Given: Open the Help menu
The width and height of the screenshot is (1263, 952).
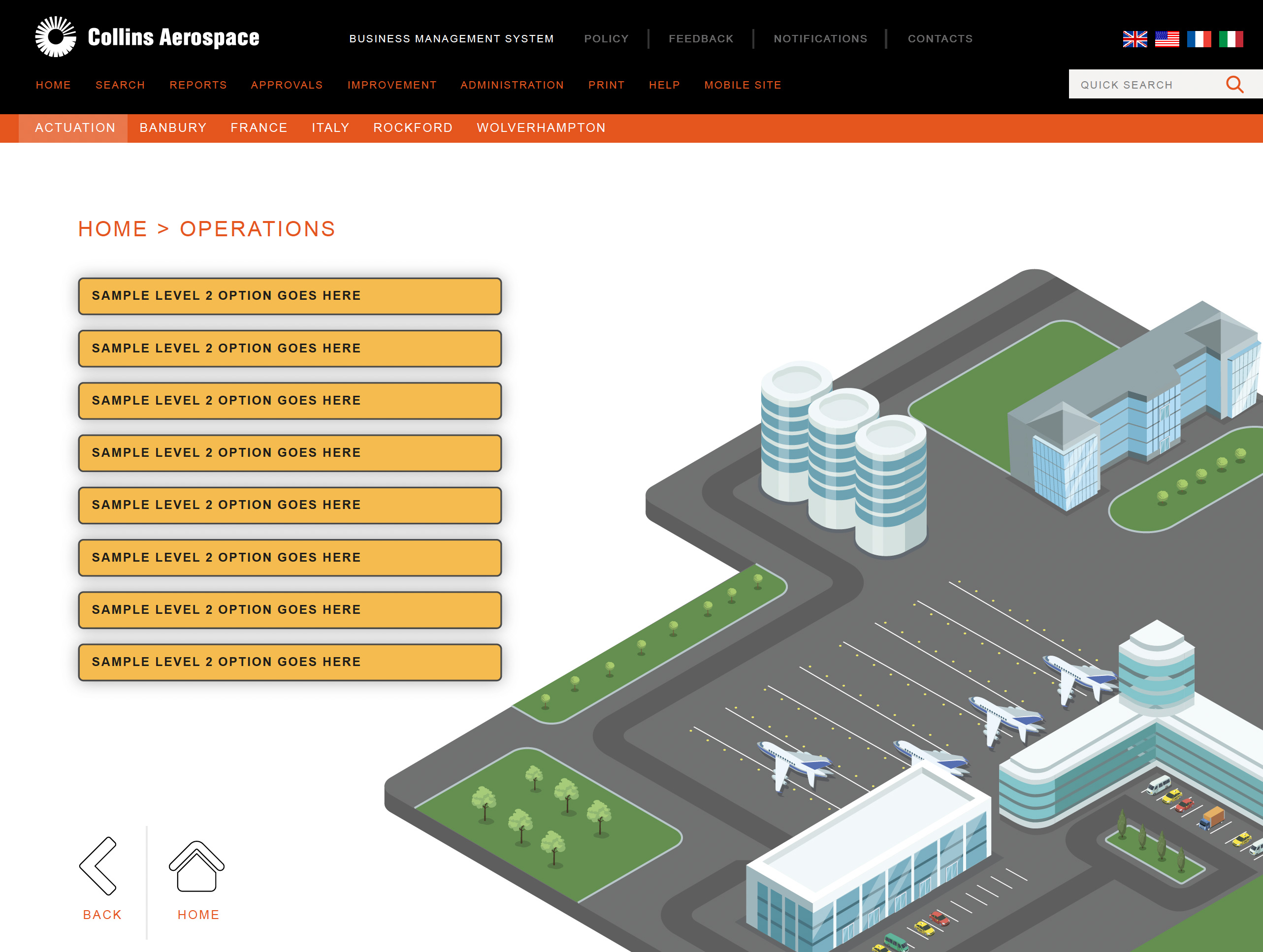Looking at the screenshot, I should coord(664,85).
